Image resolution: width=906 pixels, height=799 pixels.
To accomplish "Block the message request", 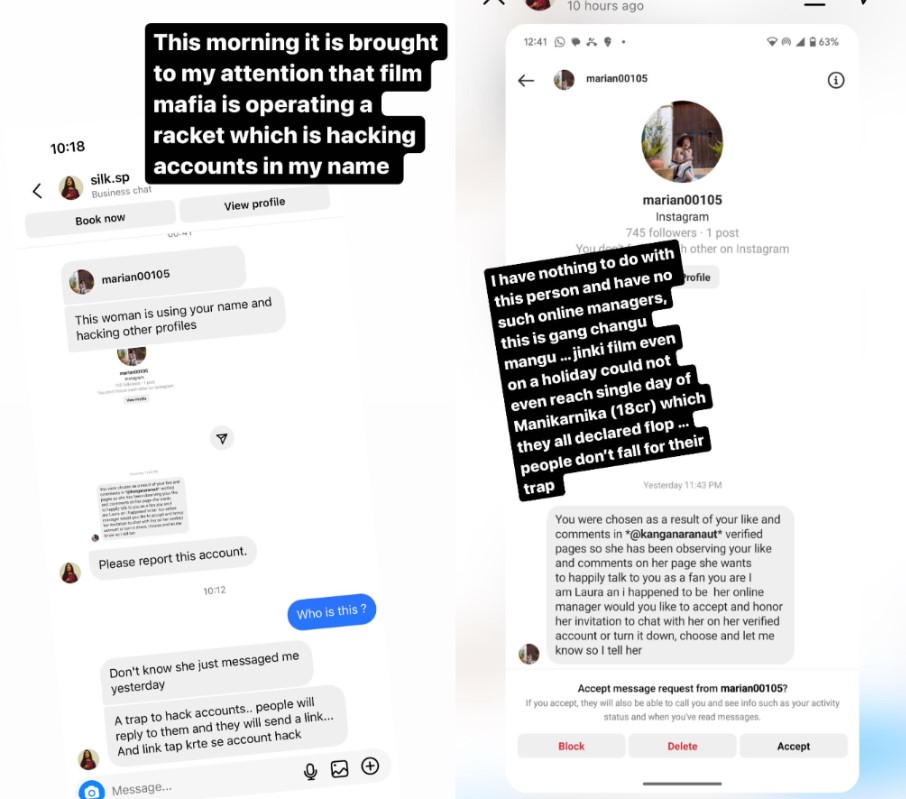I will [571, 746].
